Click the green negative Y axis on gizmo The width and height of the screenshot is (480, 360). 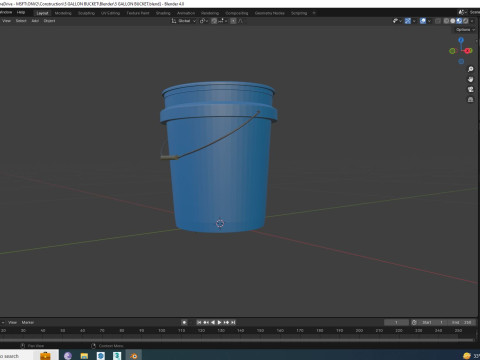click(452, 51)
